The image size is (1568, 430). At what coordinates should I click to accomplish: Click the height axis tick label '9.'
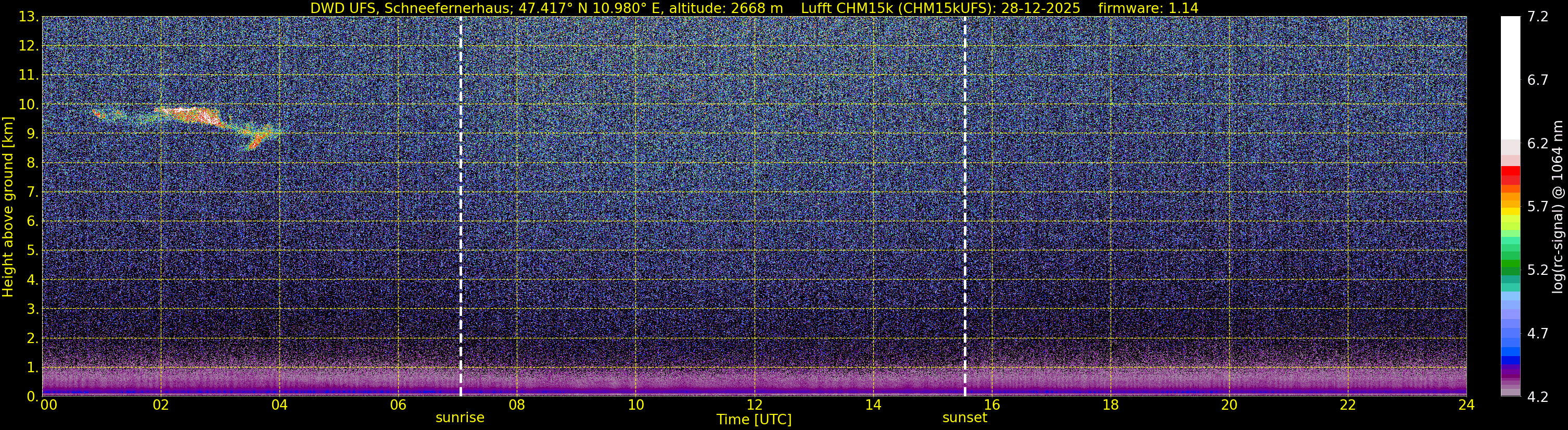pos(32,134)
